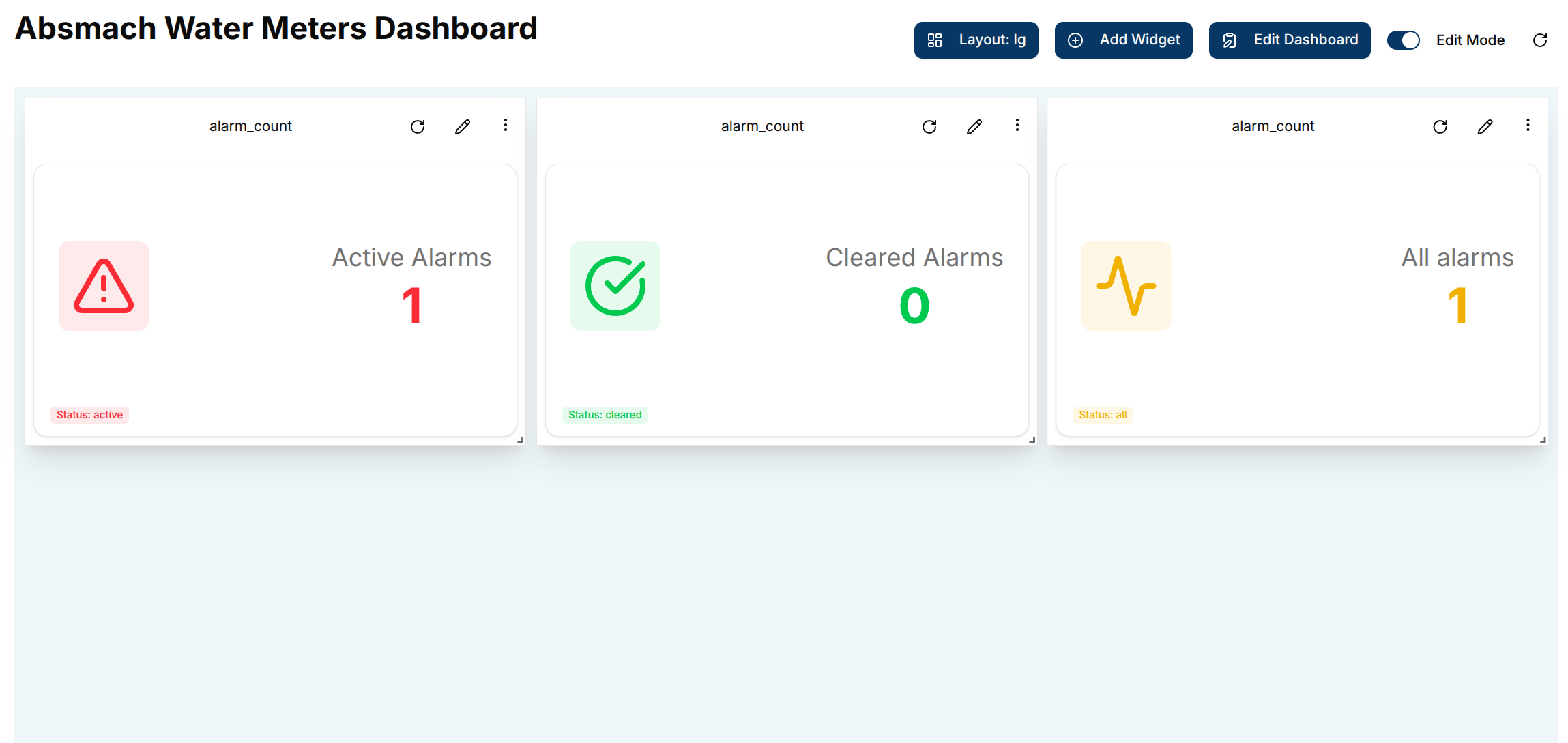Click pencil icon on All alarms widget

[x=1485, y=126]
